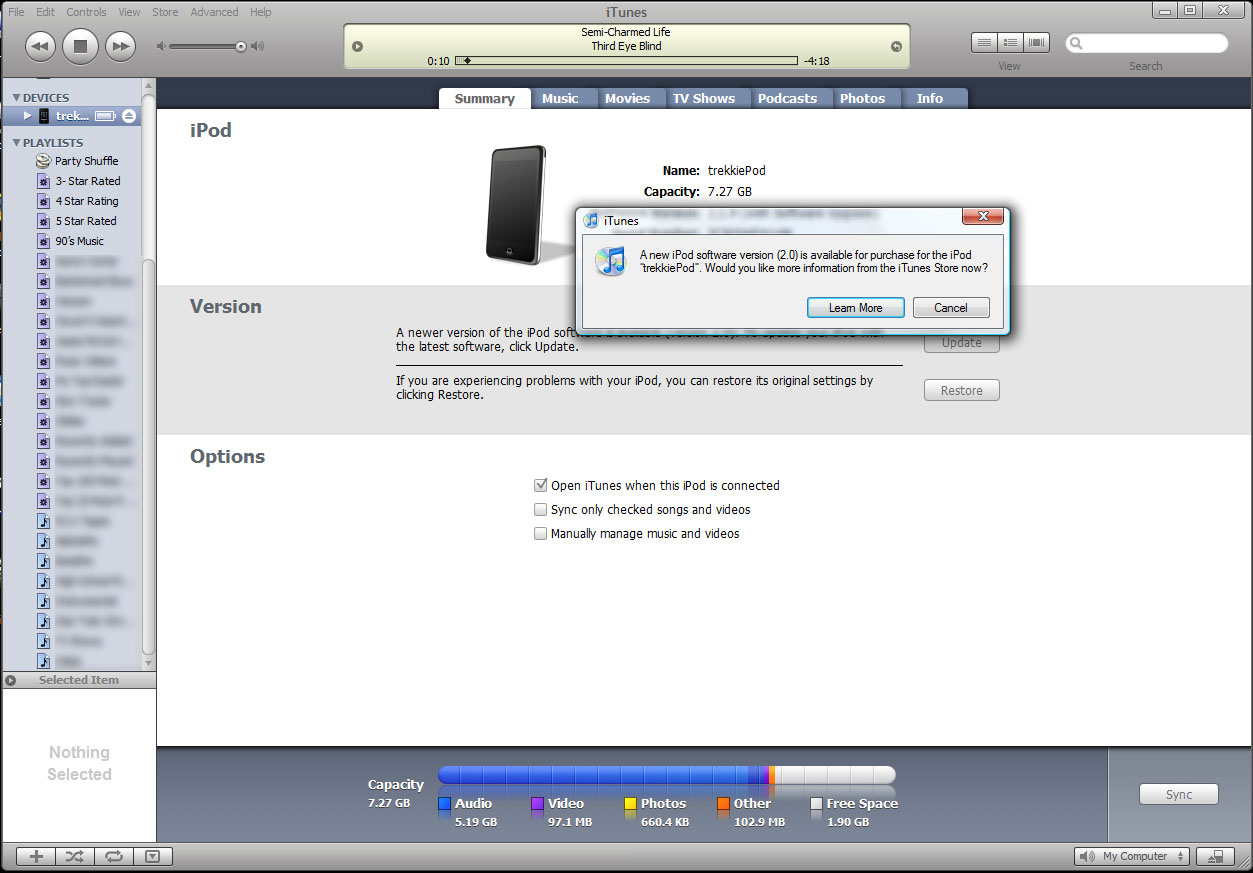This screenshot has width=1253, height=873.
Task: Select the 4 Star Rating playlist
Action: click(86, 201)
